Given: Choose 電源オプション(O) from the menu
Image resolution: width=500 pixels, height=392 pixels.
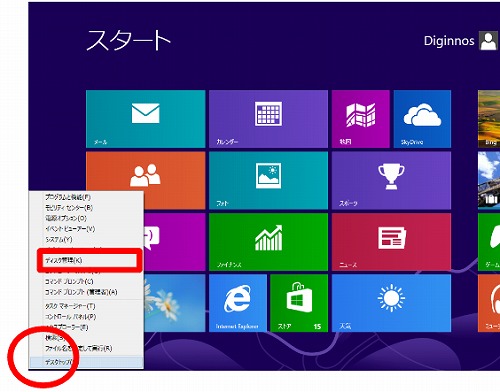Looking at the screenshot, I should pyautogui.click(x=86, y=218).
